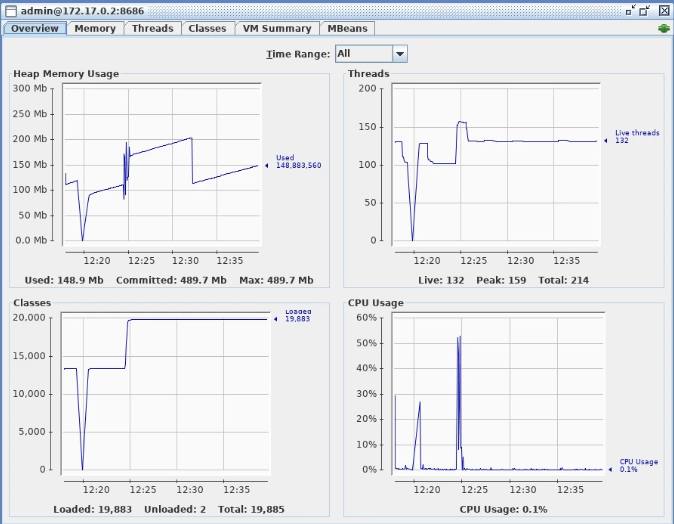This screenshot has height=524, width=674.
Task: Maximize the JConsole connection window
Action: tap(645, 9)
